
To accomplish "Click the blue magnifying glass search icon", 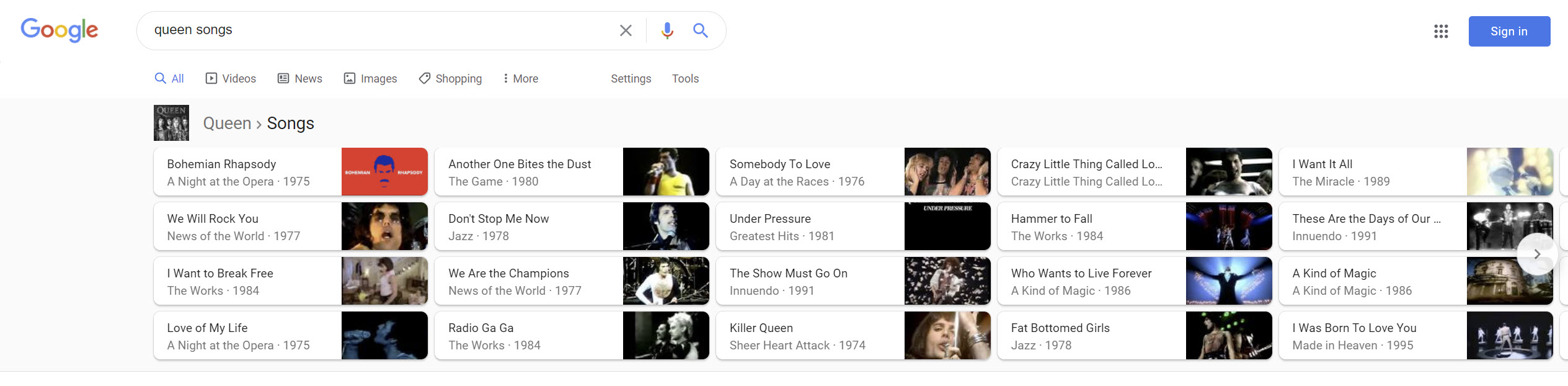I will click(701, 30).
